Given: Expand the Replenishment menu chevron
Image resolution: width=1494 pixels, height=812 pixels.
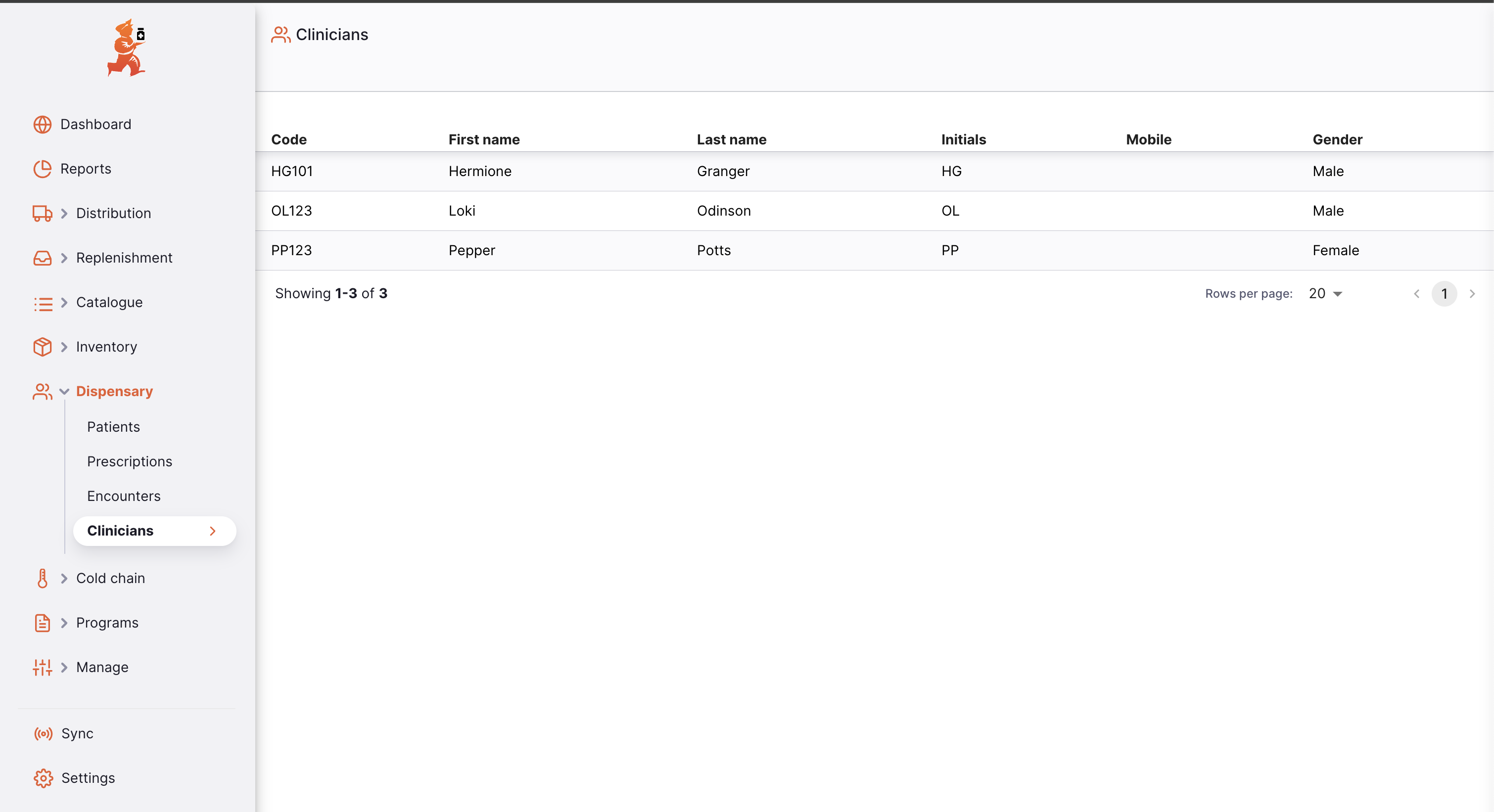Looking at the screenshot, I should pyautogui.click(x=64, y=258).
